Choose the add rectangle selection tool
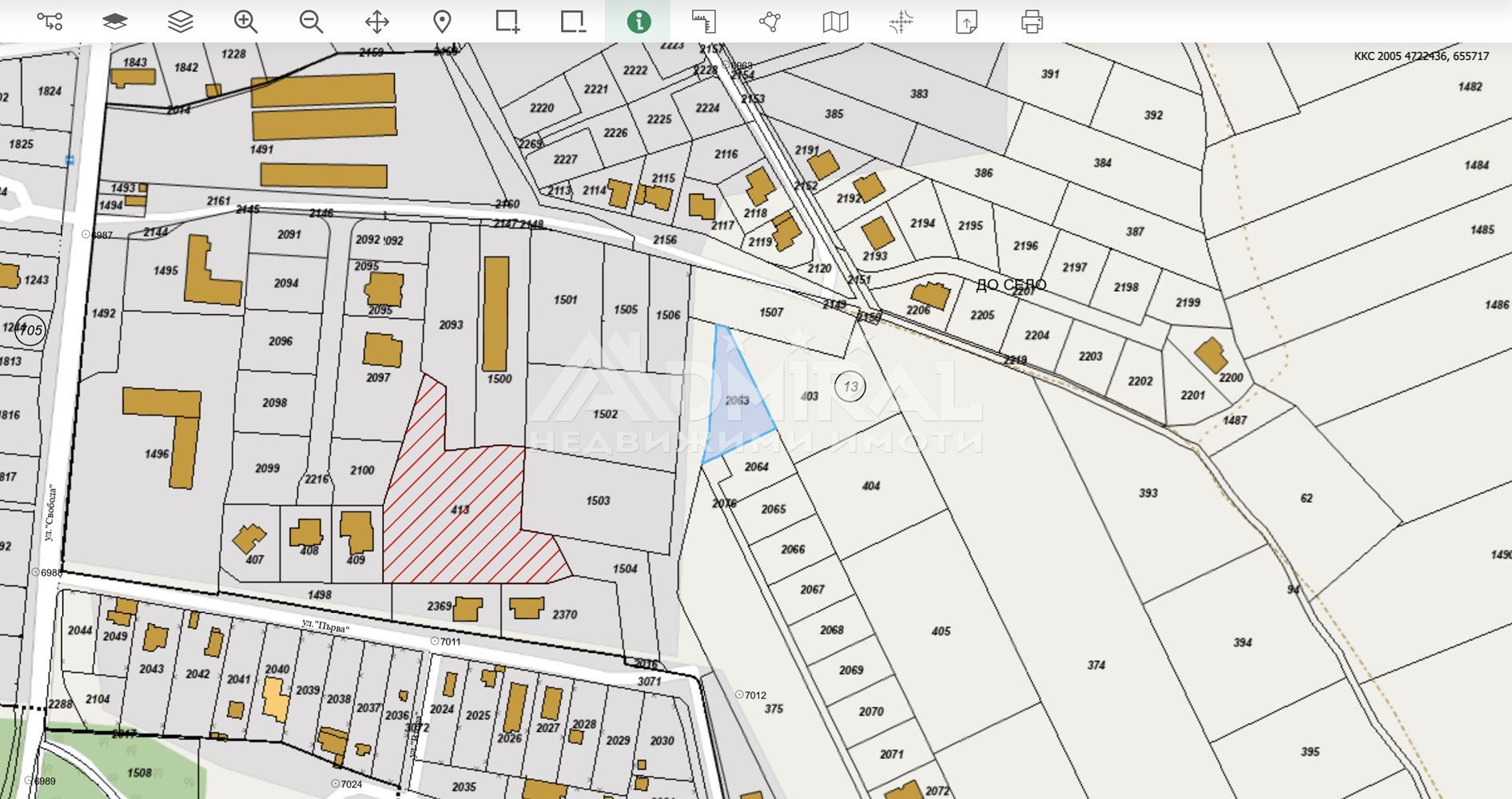 pyautogui.click(x=507, y=22)
